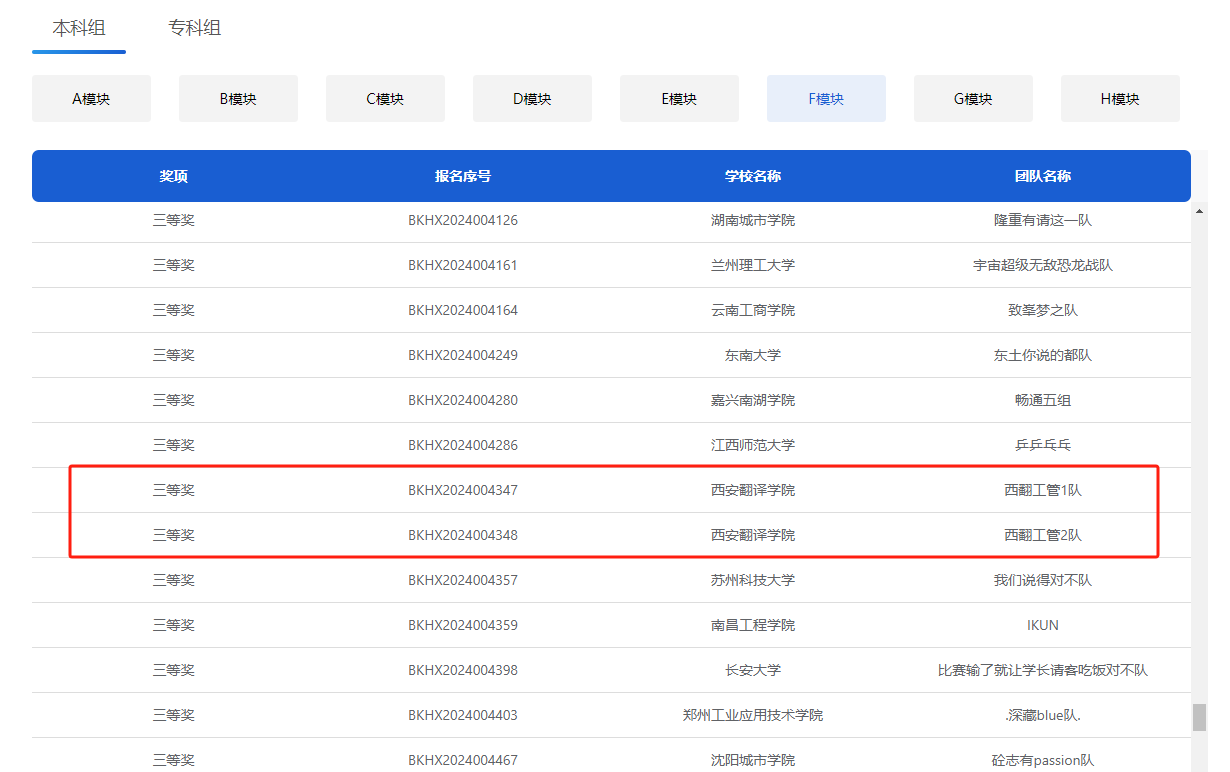The height and width of the screenshot is (772, 1230).
Task: Select row with 长安大学
Action: pyautogui.click(x=753, y=670)
